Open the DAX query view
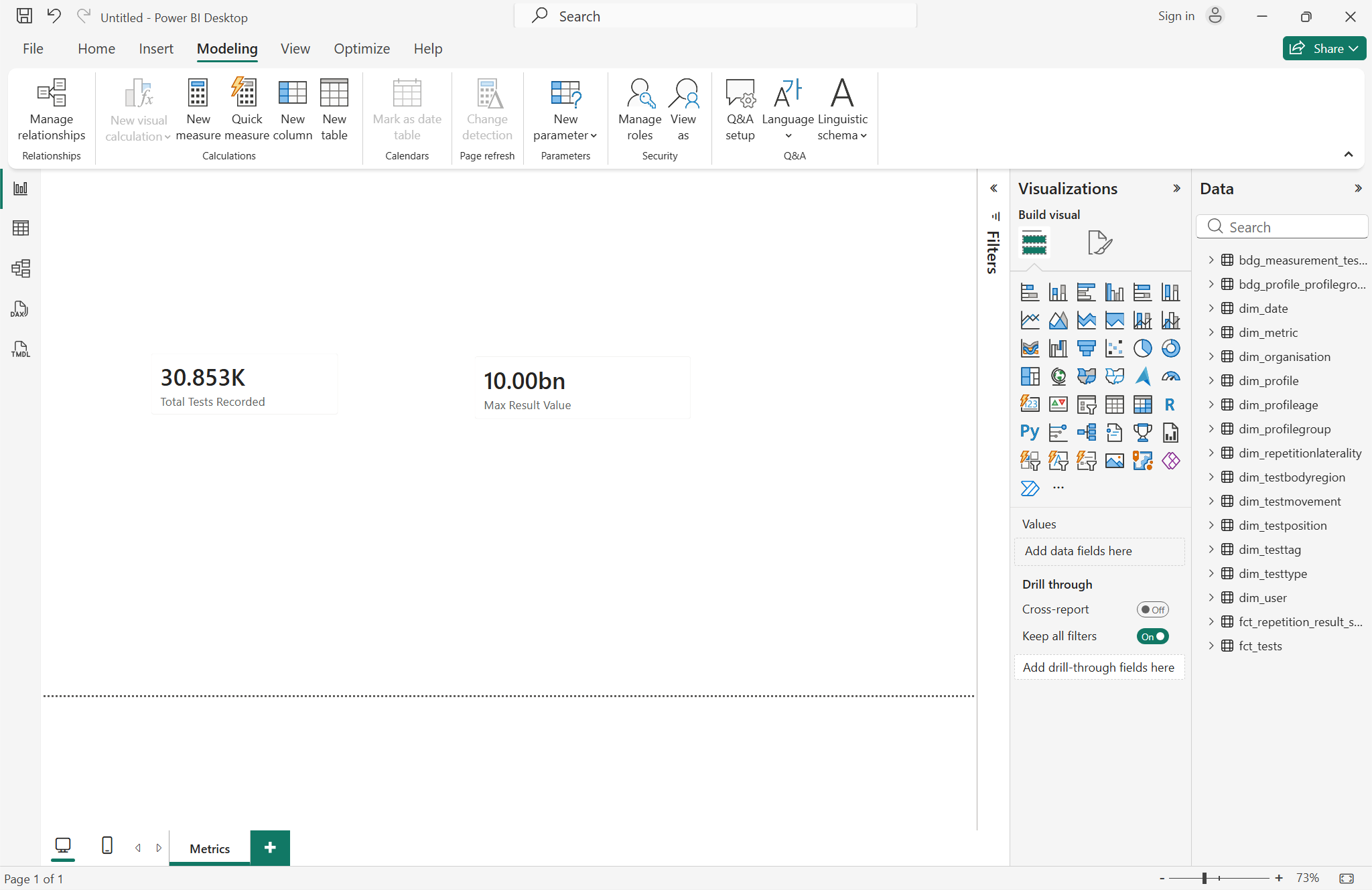This screenshot has height=890, width=1372. (20, 309)
